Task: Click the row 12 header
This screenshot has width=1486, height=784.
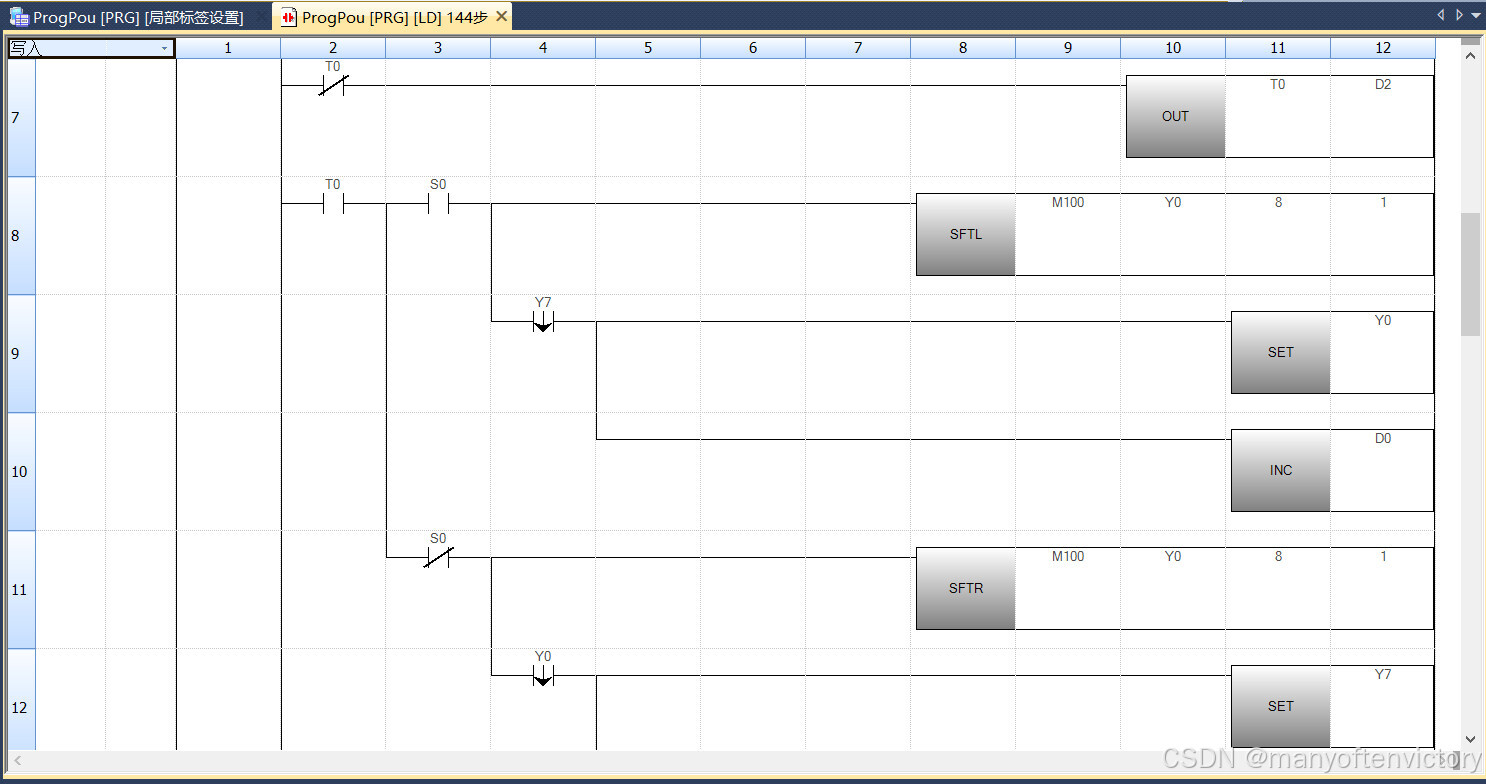Action: click(x=21, y=700)
